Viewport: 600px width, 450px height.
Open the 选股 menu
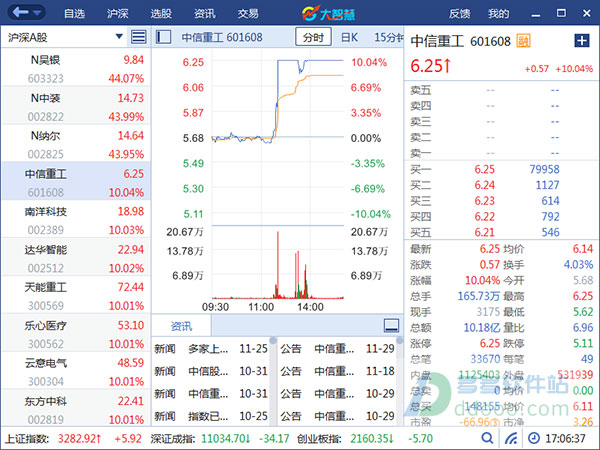tap(161, 14)
